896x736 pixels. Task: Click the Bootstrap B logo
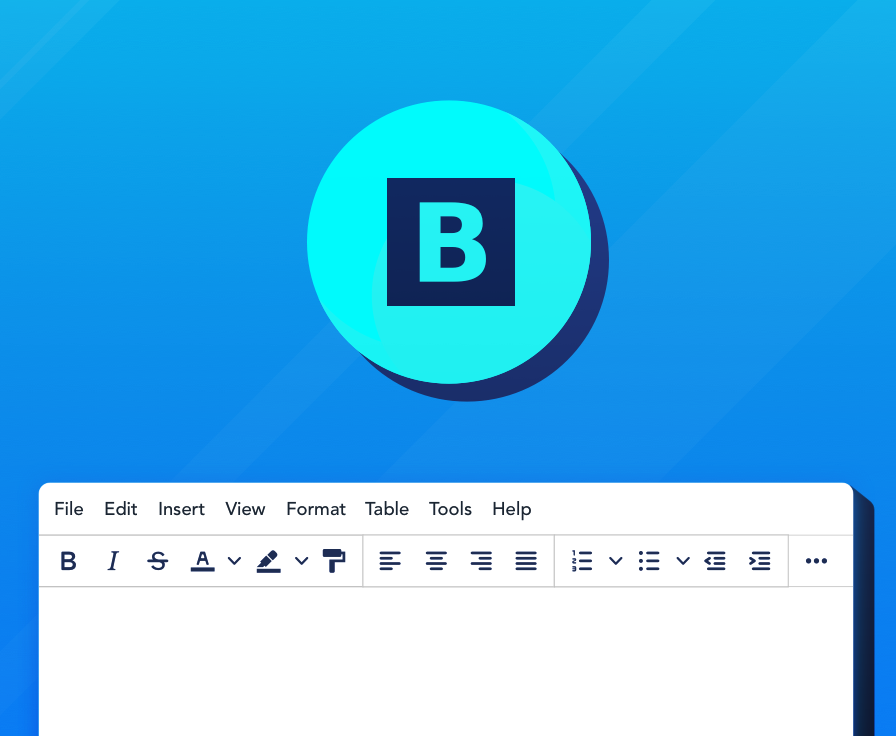tap(451, 242)
